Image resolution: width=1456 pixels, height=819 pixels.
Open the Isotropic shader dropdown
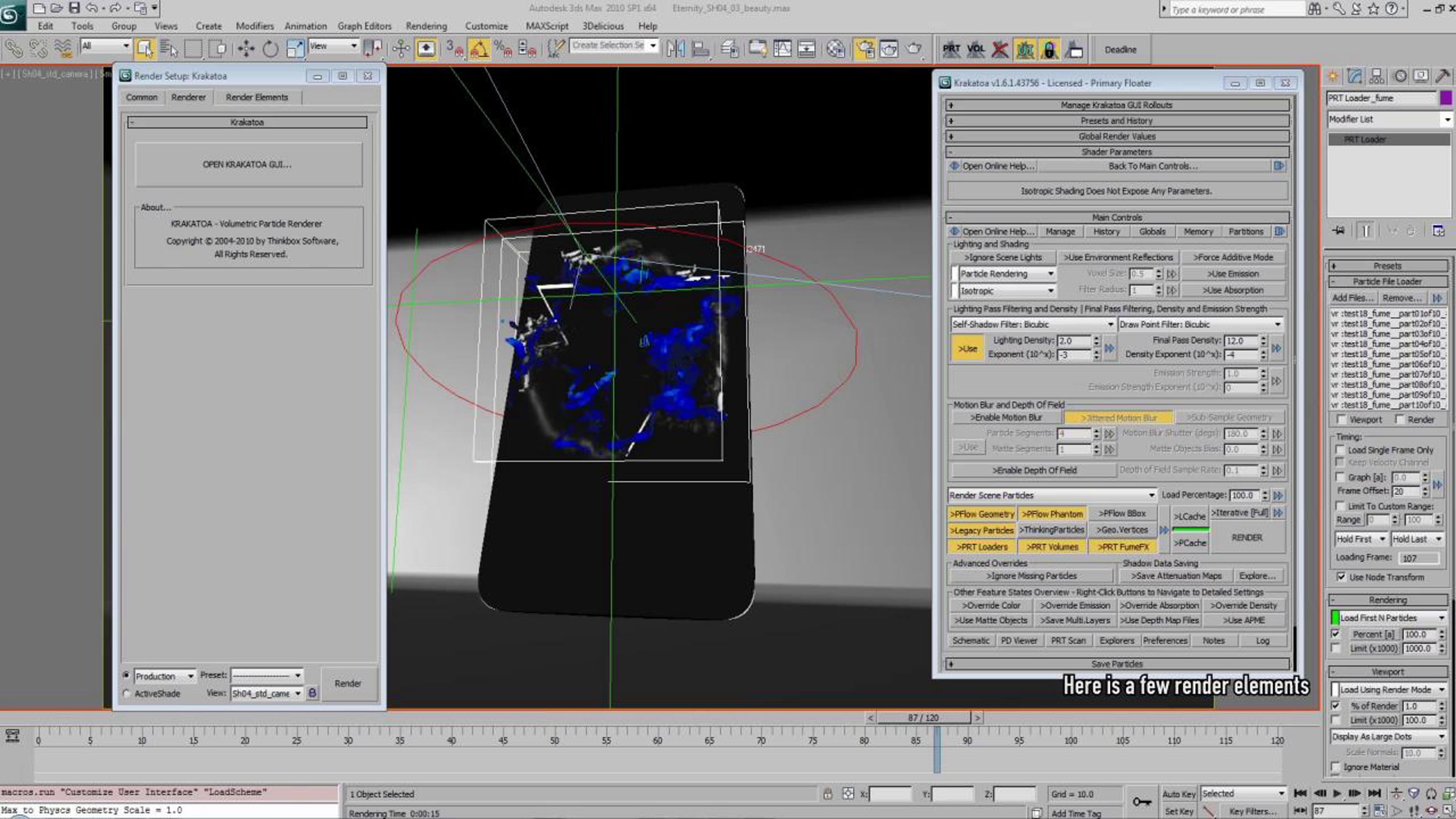[x=1007, y=291]
